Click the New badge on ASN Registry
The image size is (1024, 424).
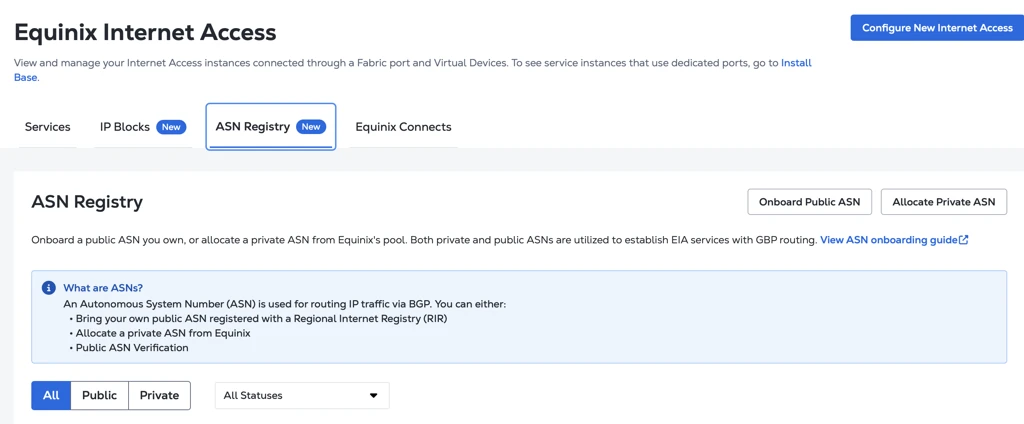311,127
